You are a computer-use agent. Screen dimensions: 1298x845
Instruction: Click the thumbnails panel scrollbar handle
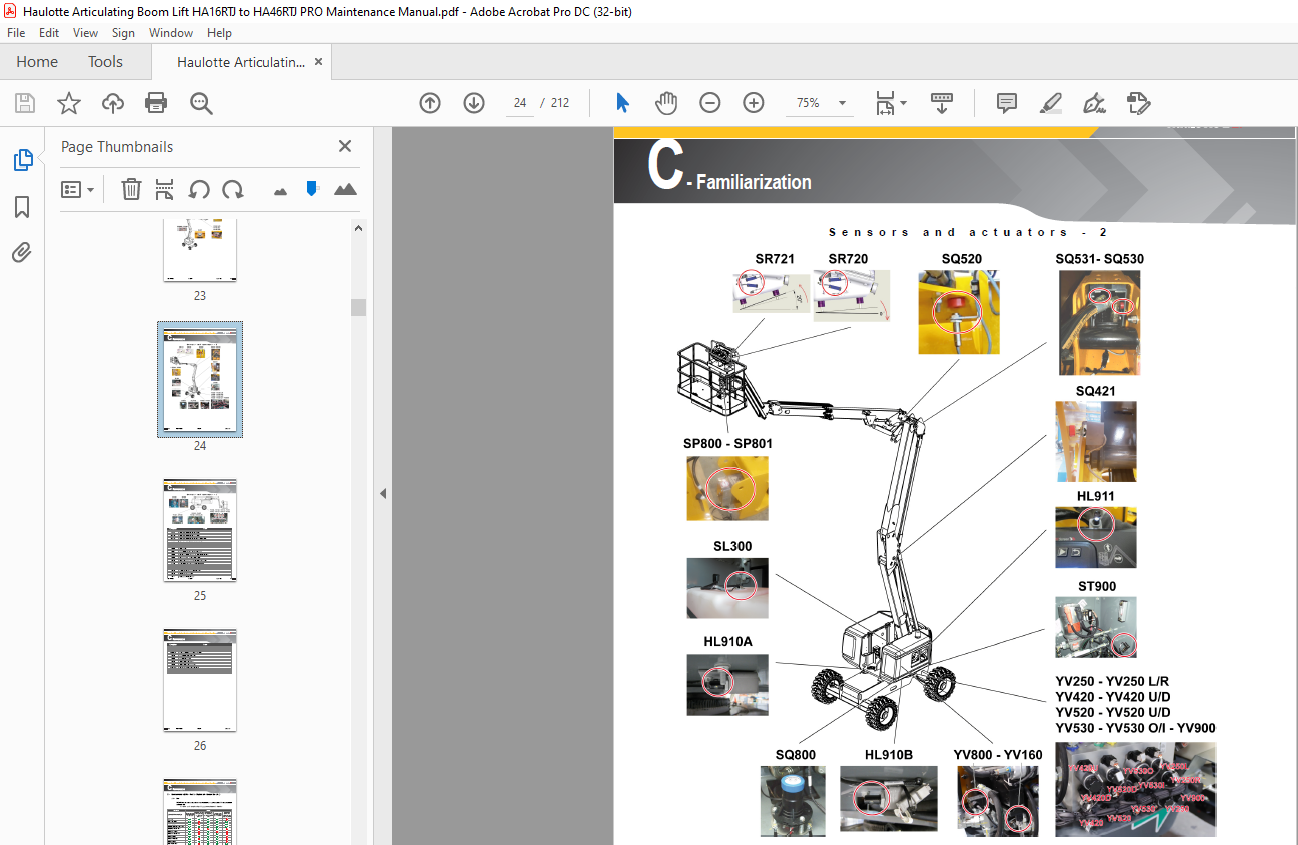pyautogui.click(x=358, y=306)
